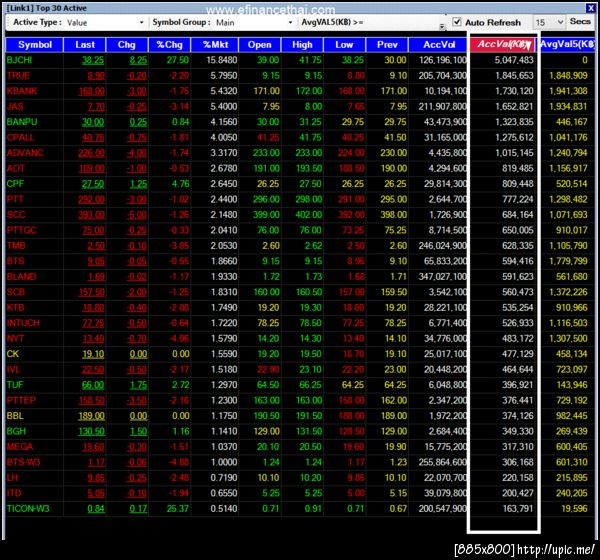This screenshot has height=560, width=600.
Task: Select the JAS symbol
Action: [x=15, y=106]
